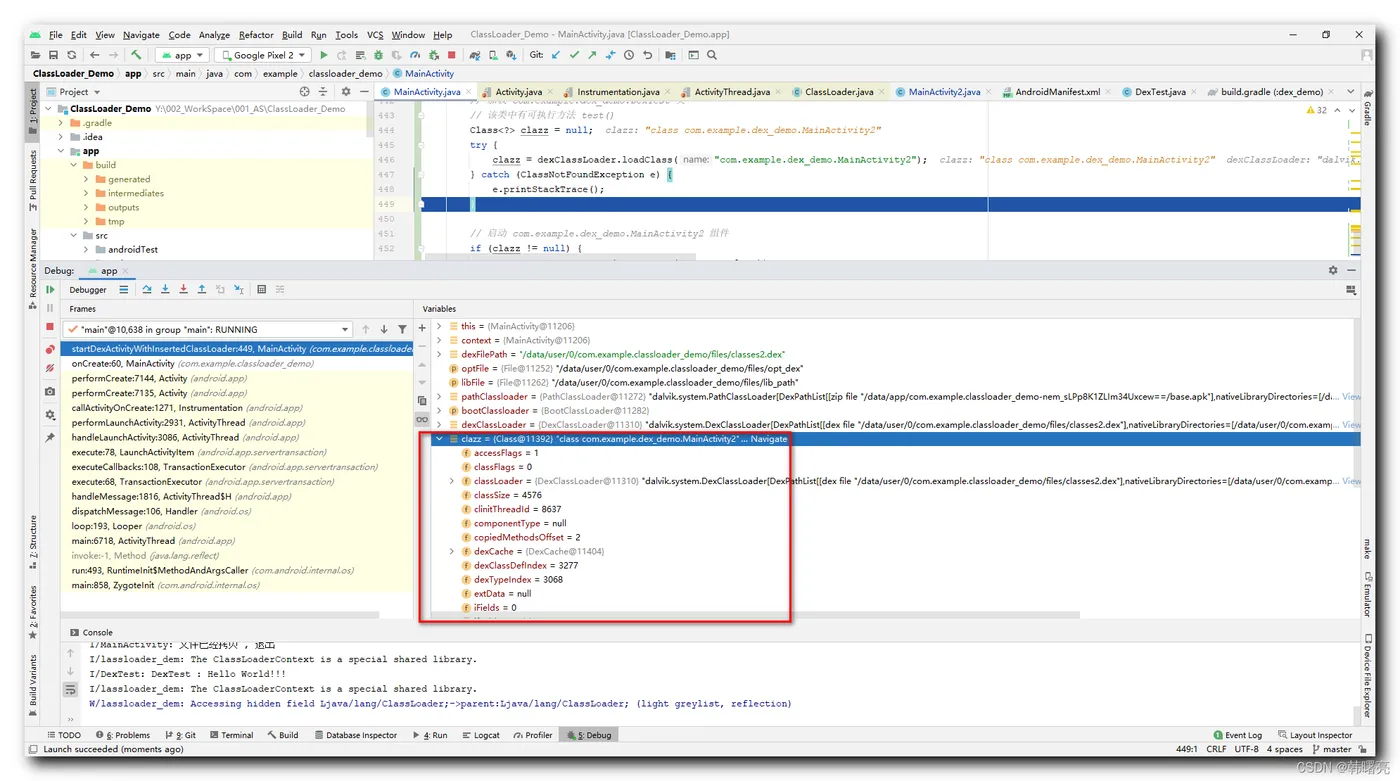1400x781 pixels.
Task: Expand the pathClassLoader variable node
Action: pyautogui.click(x=439, y=397)
